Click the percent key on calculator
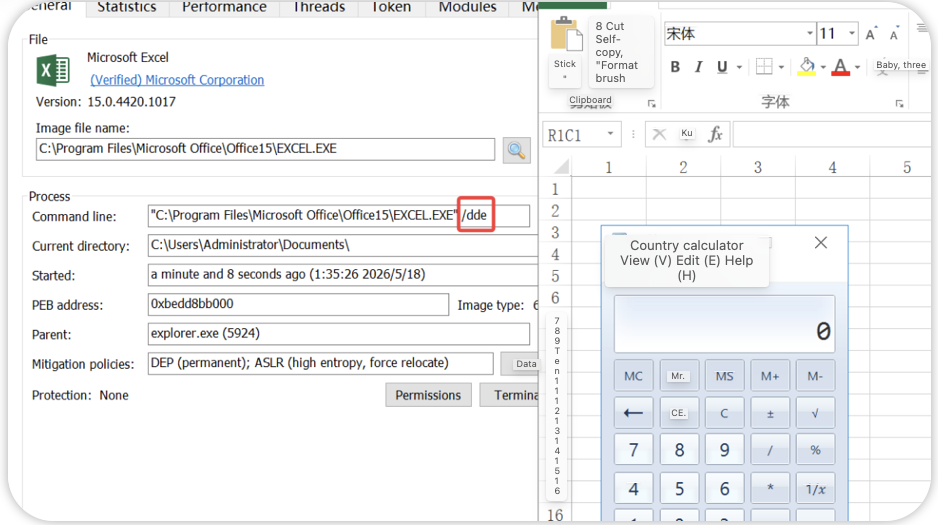Screen dimensions: 938x525 815,450
